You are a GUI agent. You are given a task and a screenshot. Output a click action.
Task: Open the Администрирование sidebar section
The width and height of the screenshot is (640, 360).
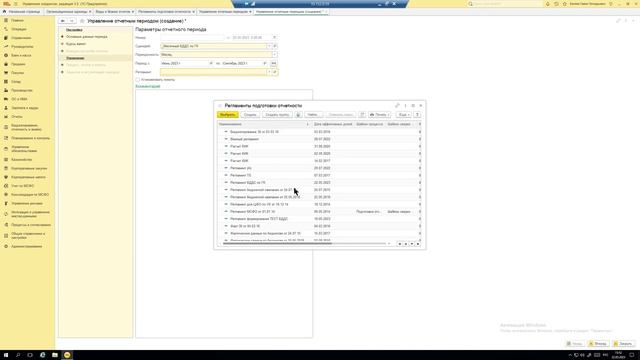click(27, 246)
